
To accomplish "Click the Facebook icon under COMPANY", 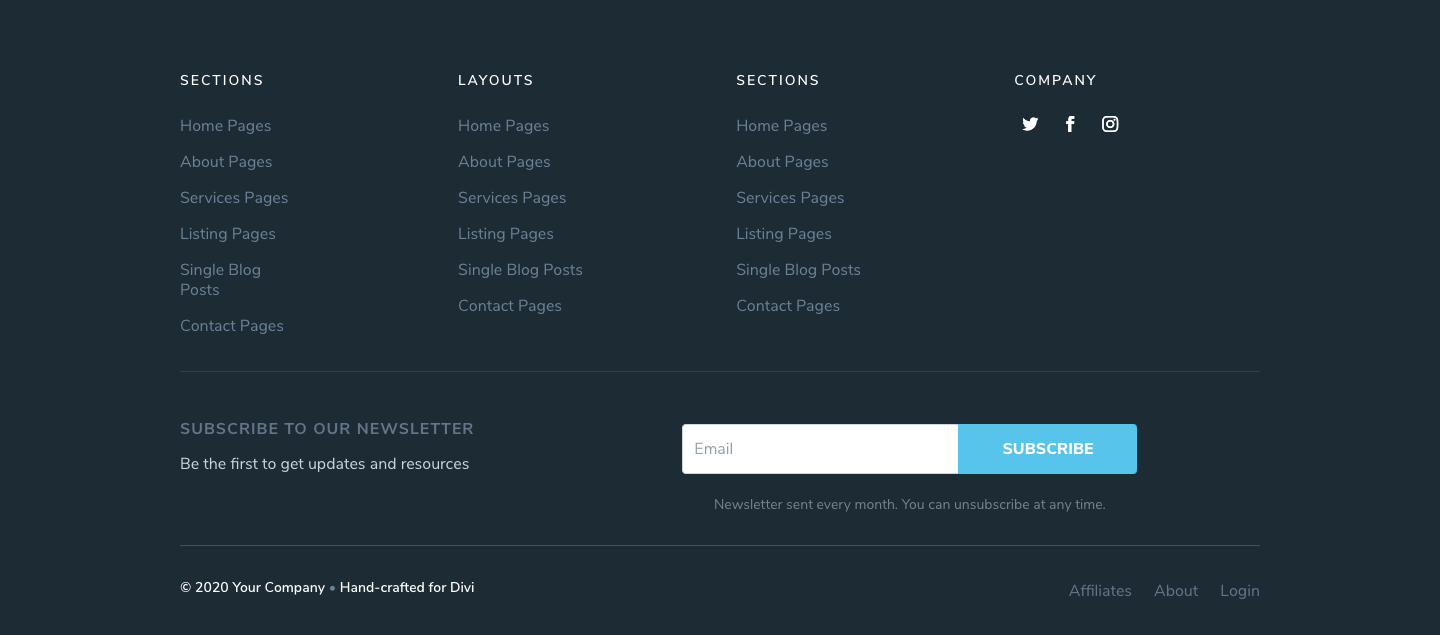I will [1070, 123].
